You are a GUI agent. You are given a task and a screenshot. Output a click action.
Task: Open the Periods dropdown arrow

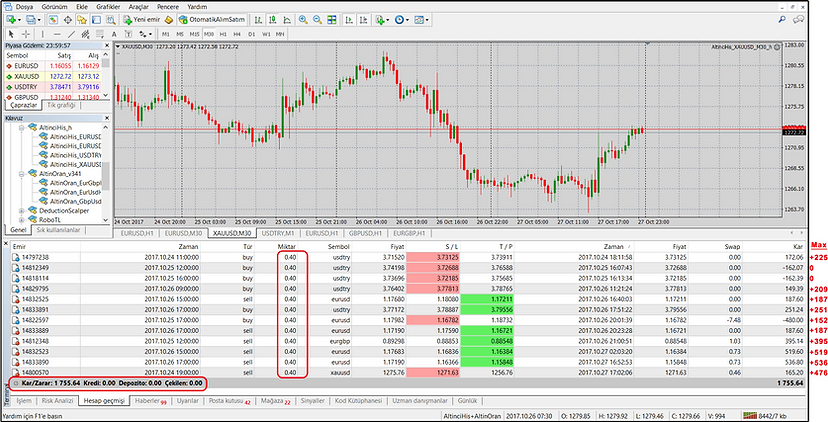(x=407, y=20)
